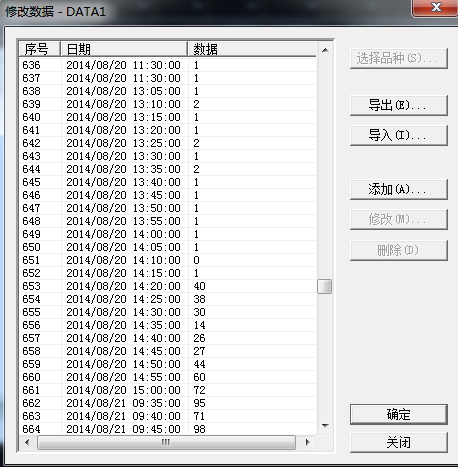Select row 651 with data 0
458x467 pixels.
coord(168,260)
